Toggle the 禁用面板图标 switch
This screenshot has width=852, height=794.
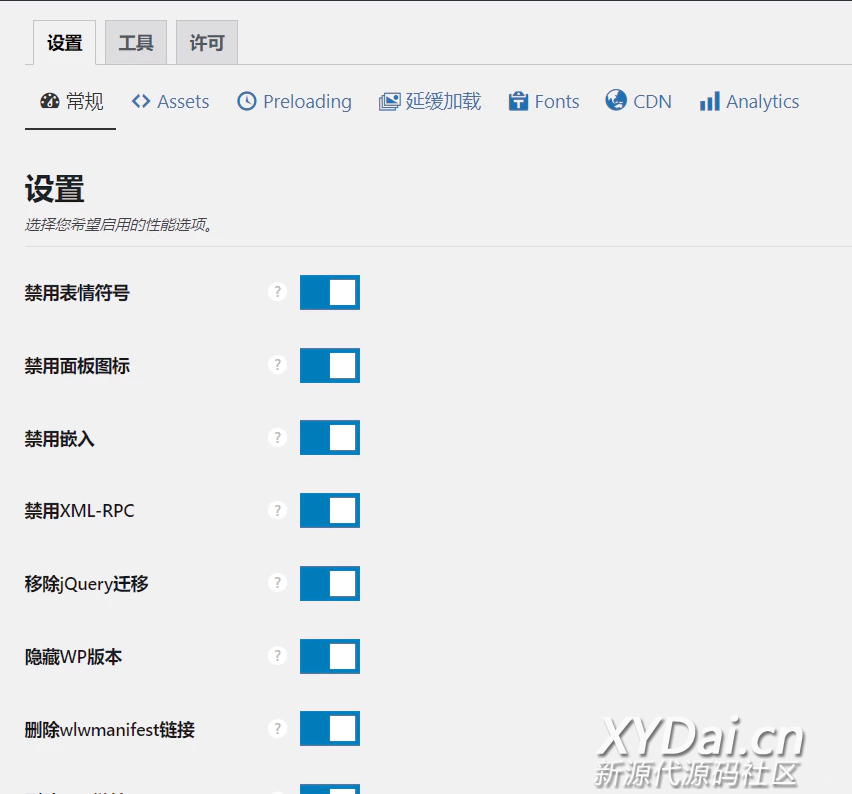pos(330,365)
